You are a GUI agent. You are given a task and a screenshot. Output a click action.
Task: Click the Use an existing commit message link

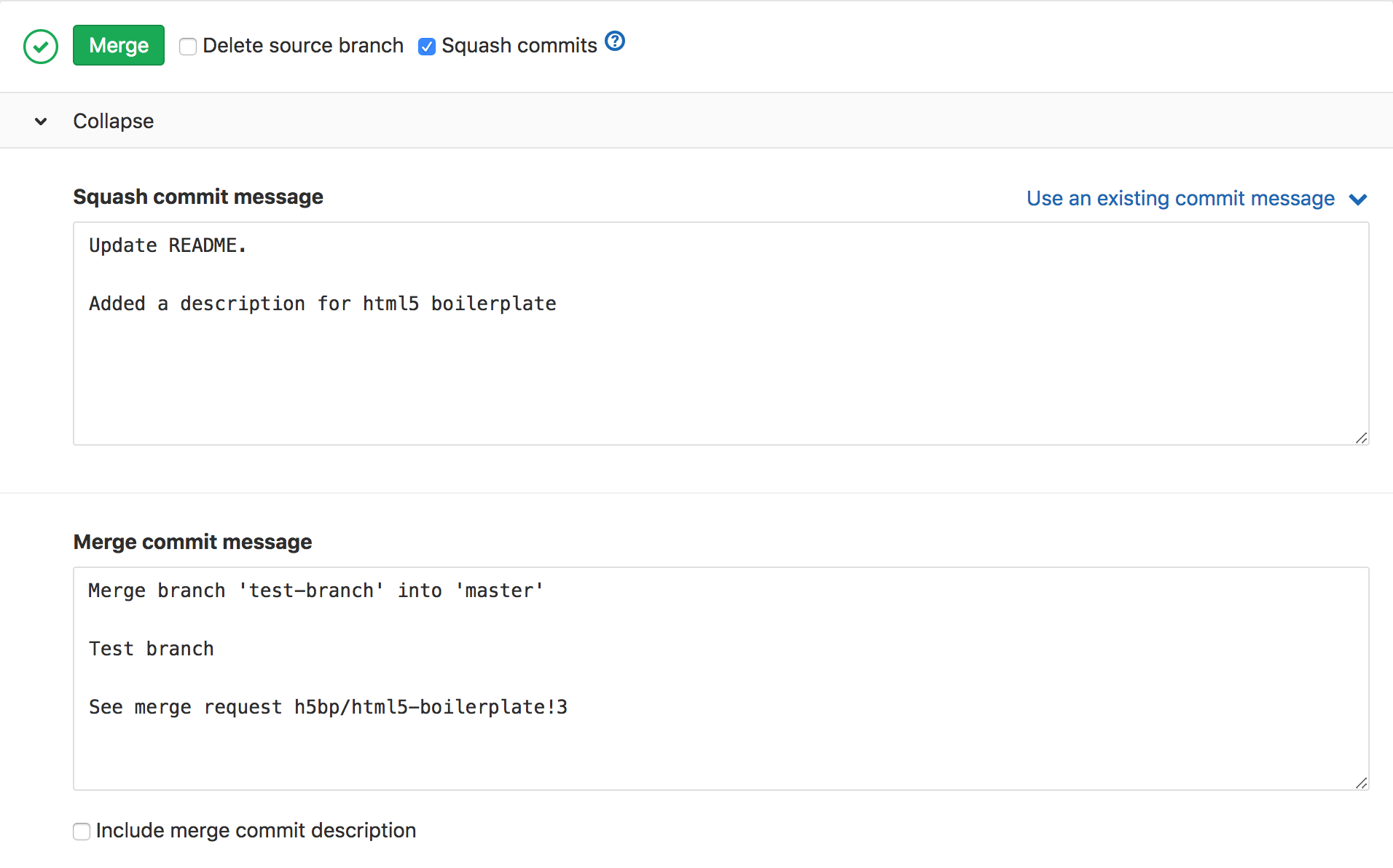[1180, 198]
